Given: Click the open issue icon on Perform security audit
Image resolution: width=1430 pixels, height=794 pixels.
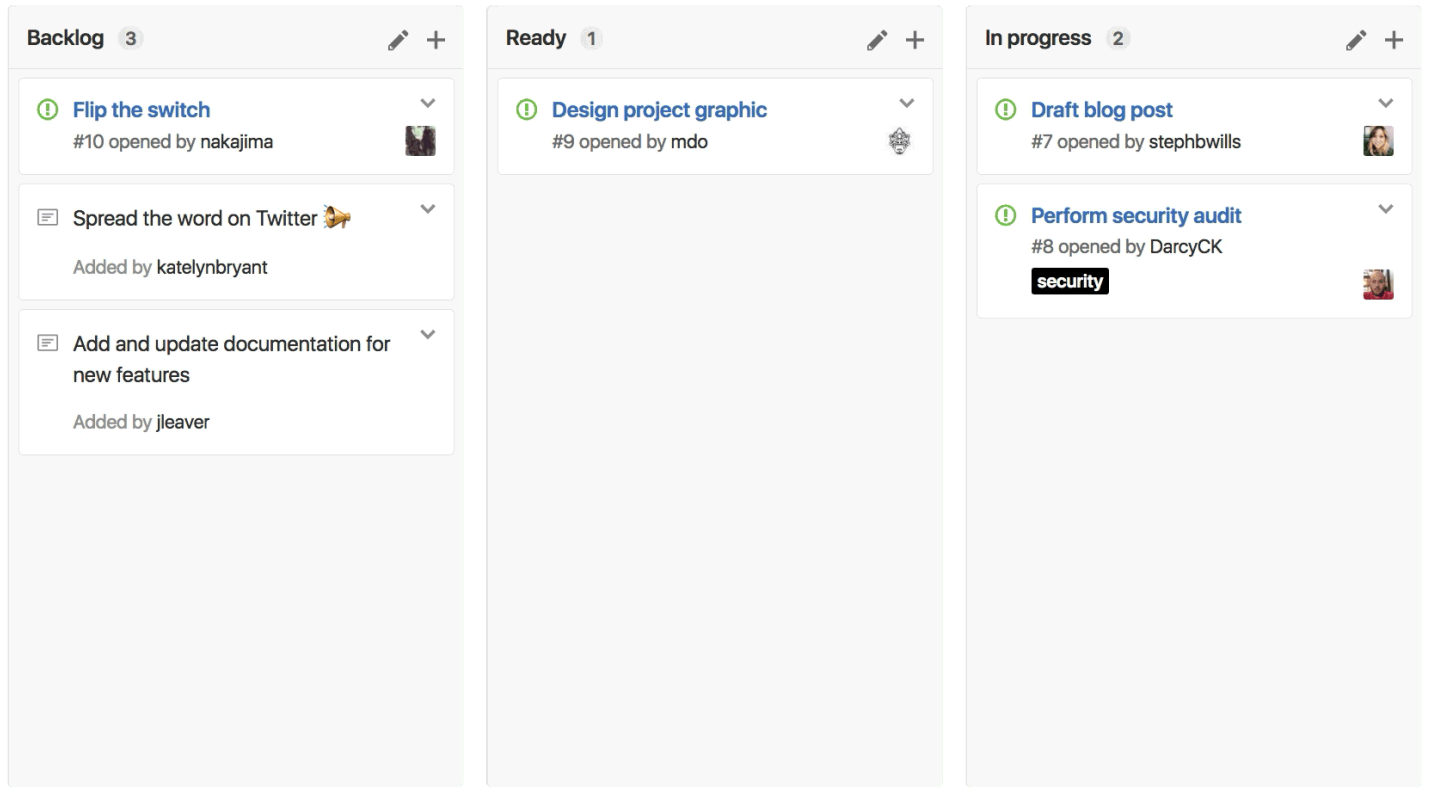Looking at the screenshot, I should point(1006,215).
